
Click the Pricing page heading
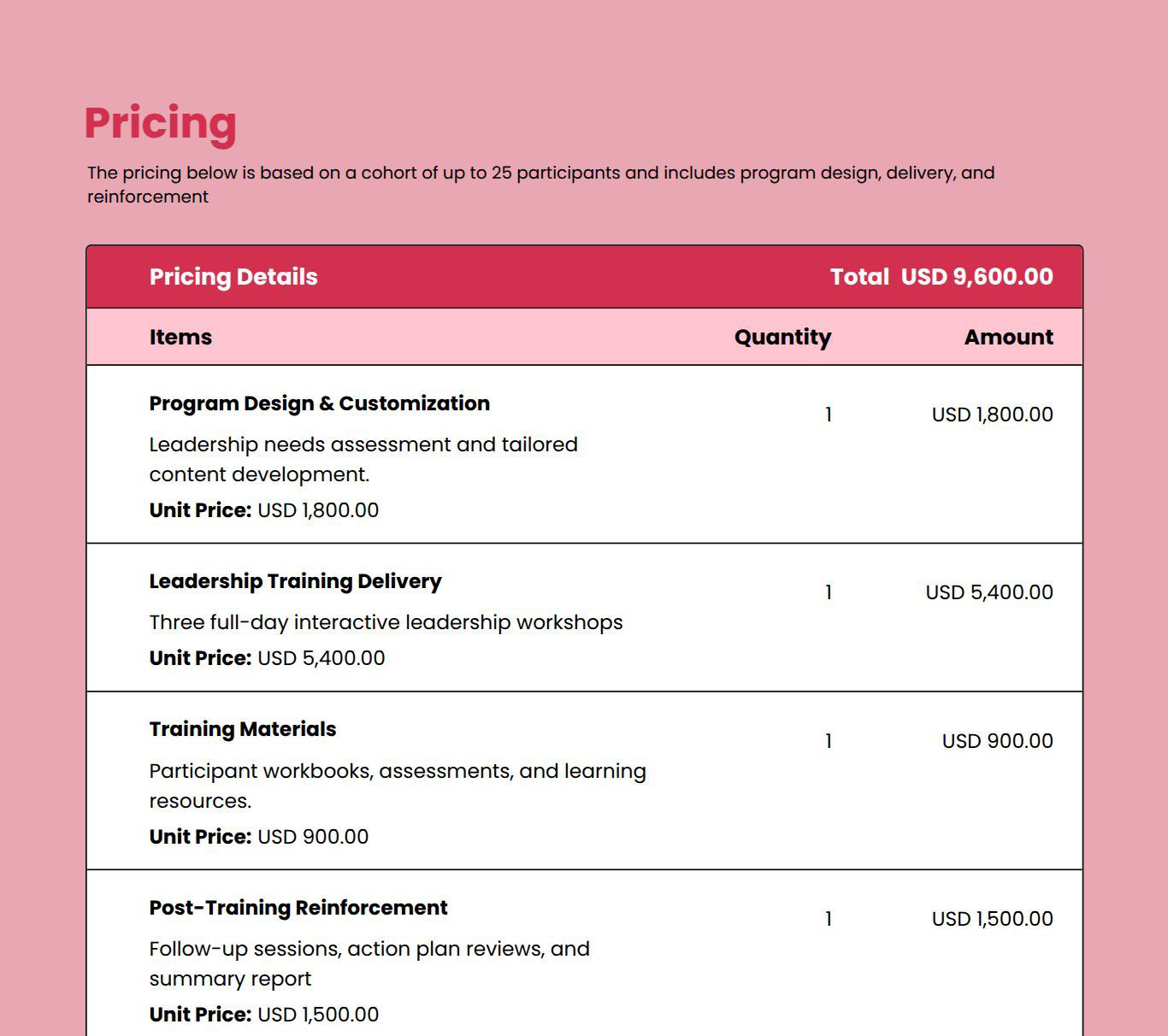(160, 124)
